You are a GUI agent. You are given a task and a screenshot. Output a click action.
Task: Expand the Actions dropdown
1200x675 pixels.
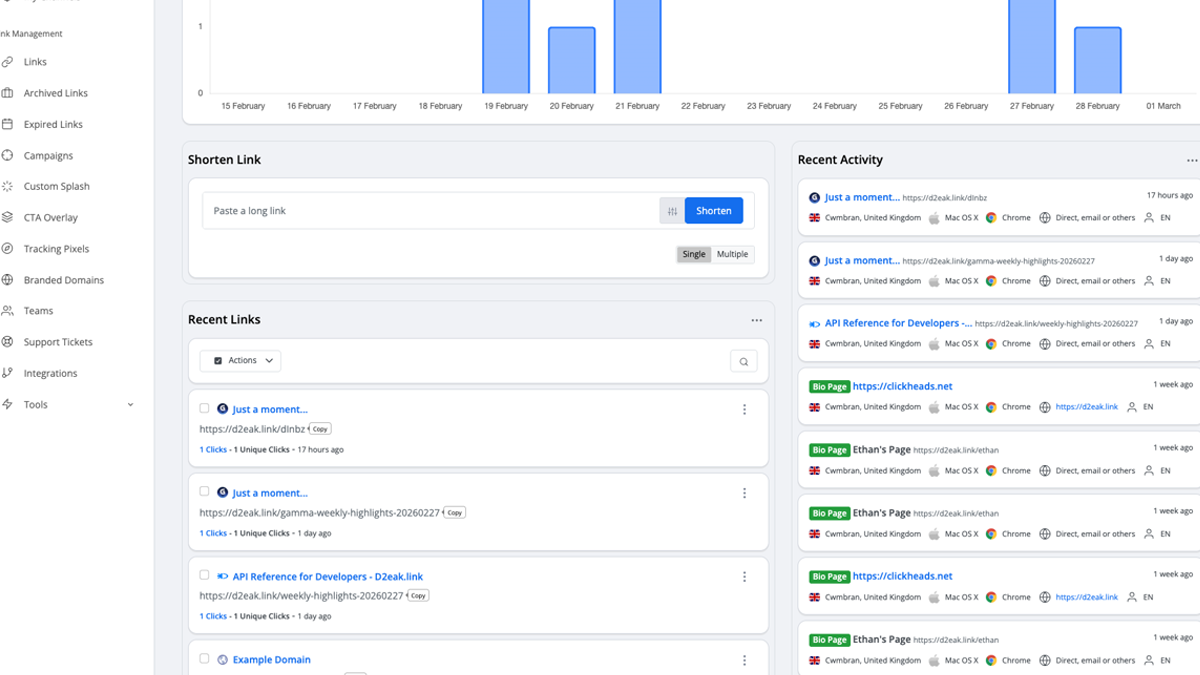click(x=240, y=361)
